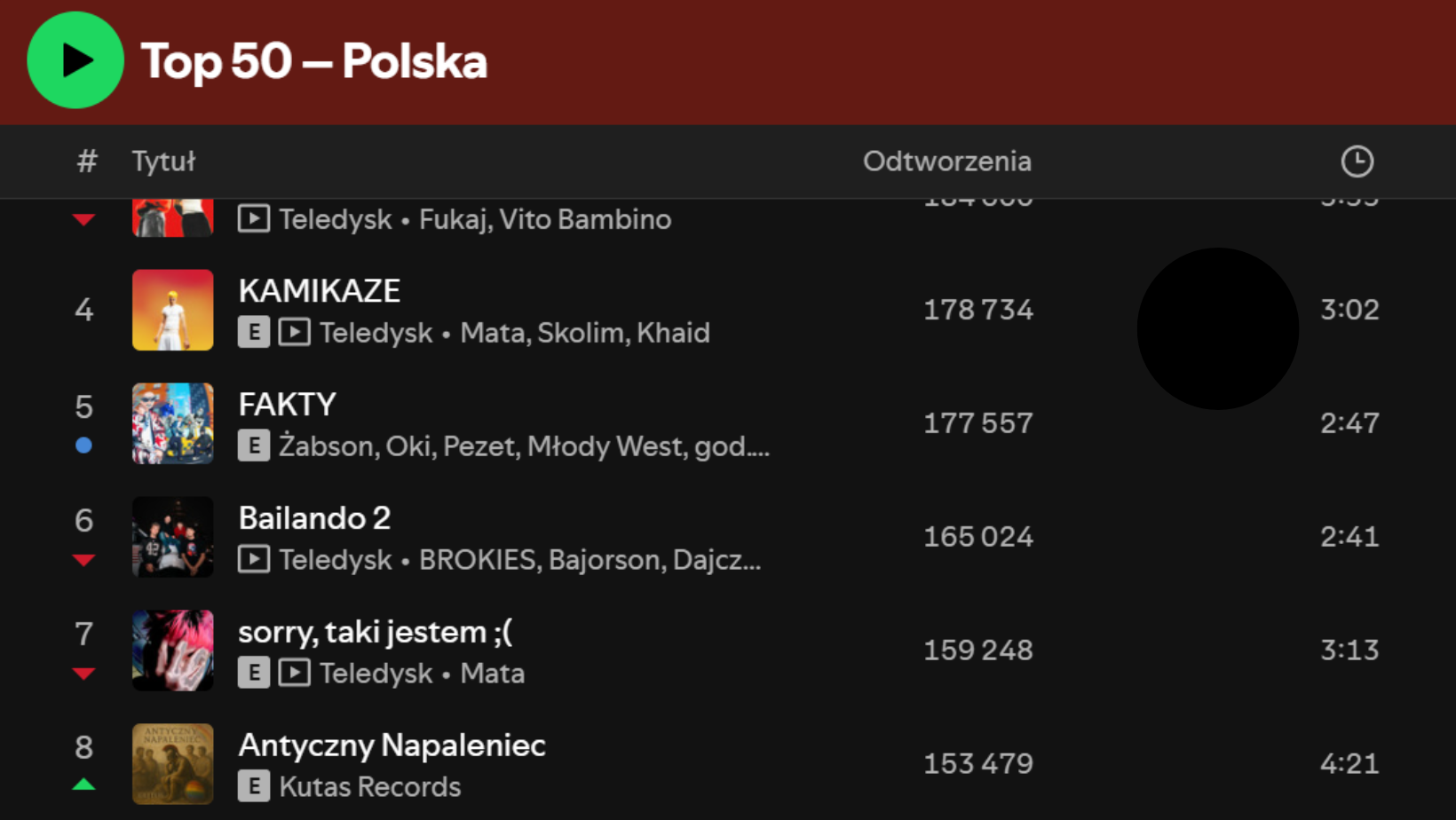Click the Tytuł column header
The image size is (1456, 820).
point(163,162)
